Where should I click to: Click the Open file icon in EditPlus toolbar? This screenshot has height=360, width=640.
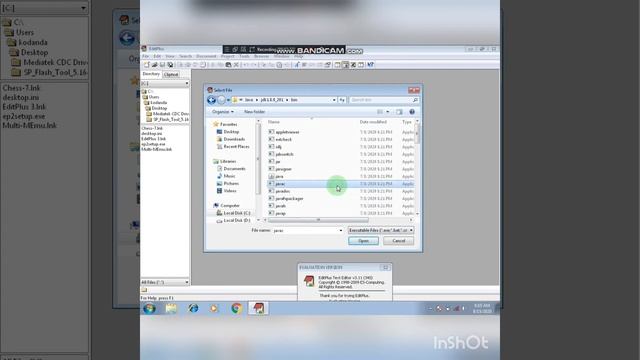[155, 65]
